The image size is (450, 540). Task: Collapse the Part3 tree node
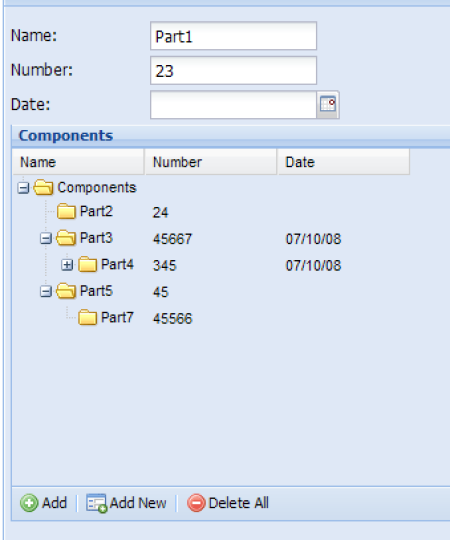45,238
